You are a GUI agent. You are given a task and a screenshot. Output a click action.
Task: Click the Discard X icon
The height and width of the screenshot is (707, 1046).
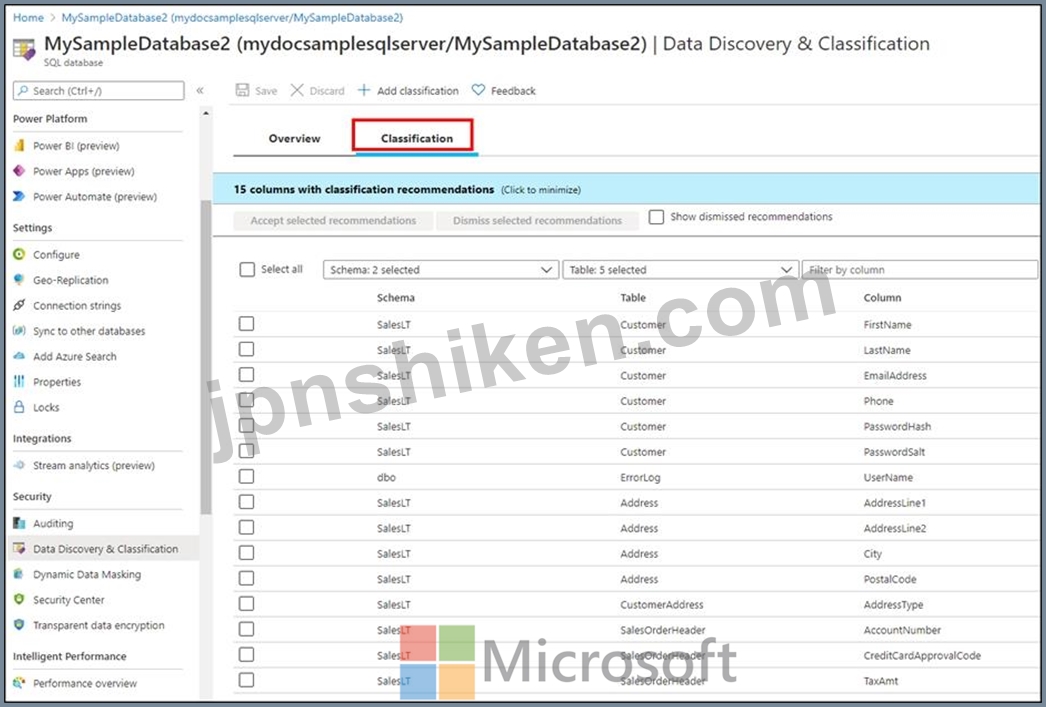click(x=297, y=90)
